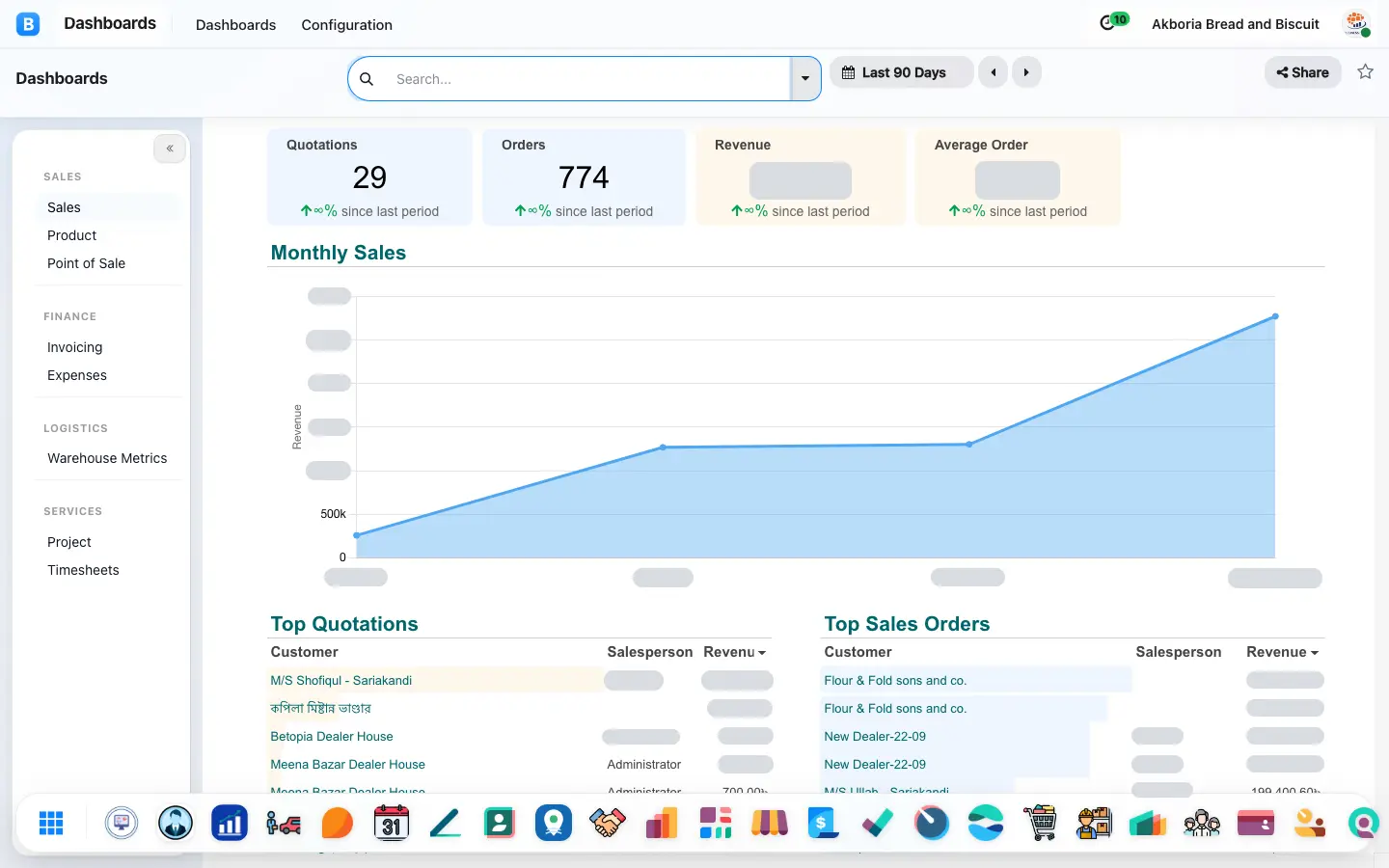
Task: Open the warehouse worker inventory app
Action: point(1094,823)
